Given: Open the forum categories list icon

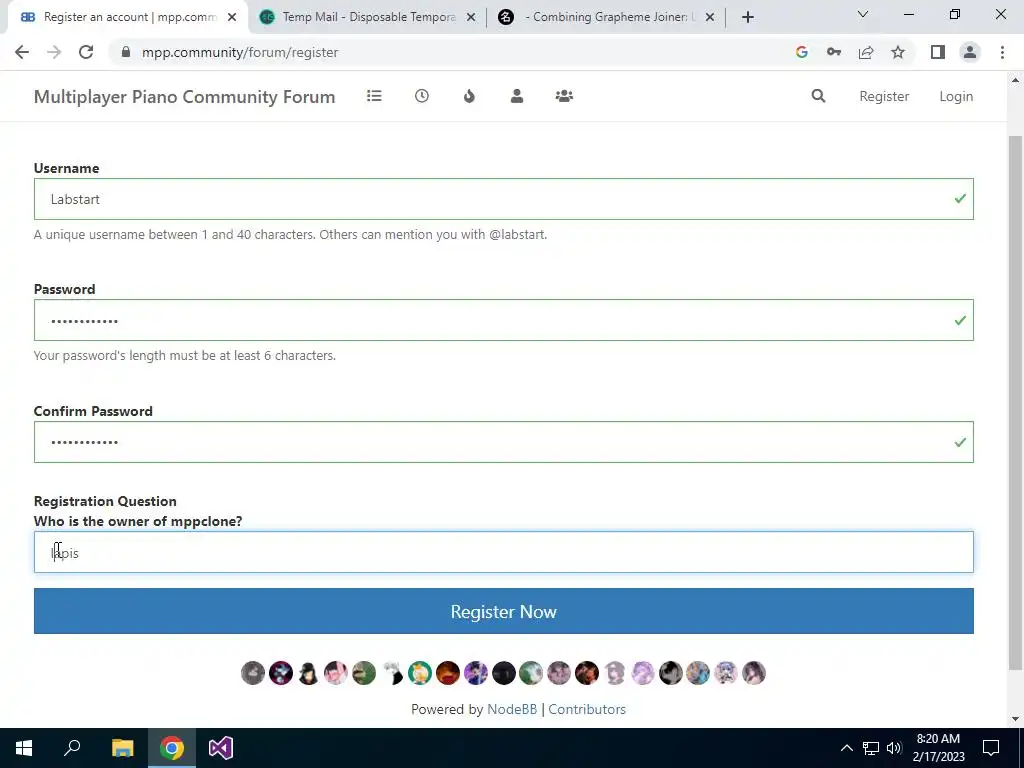Looking at the screenshot, I should pos(374,96).
